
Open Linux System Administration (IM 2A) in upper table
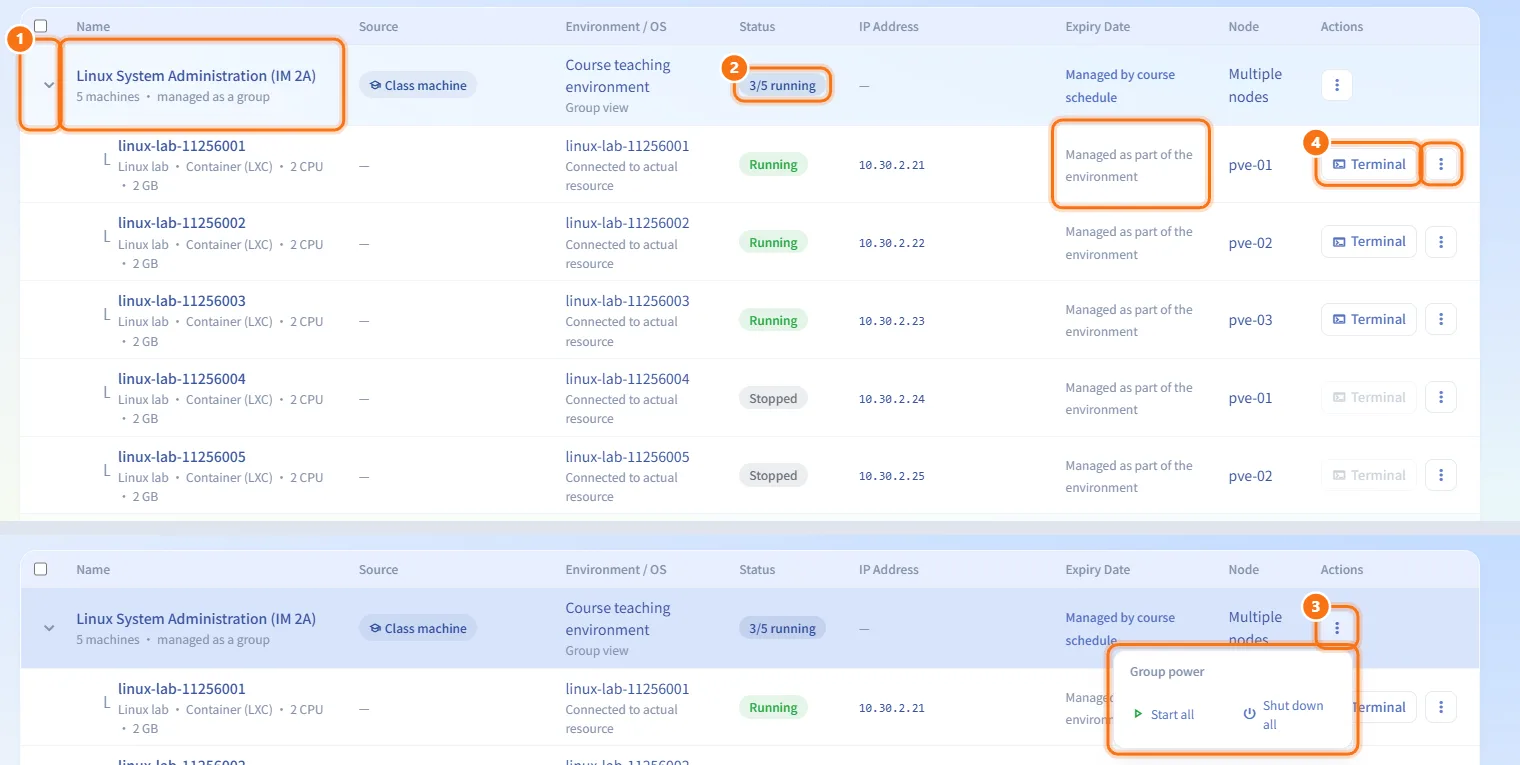tap(196, 75)
